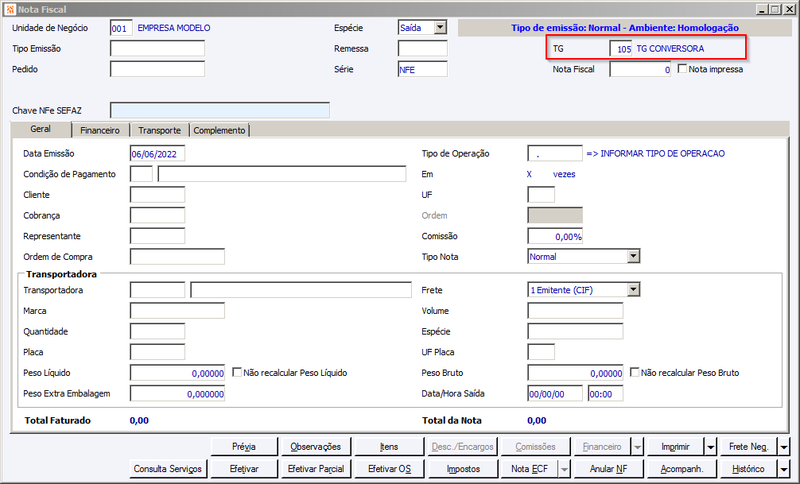Viewport: 800px width, 484px height.
Task: Click the Quantidade input field
Action: [x=157, y=332]
